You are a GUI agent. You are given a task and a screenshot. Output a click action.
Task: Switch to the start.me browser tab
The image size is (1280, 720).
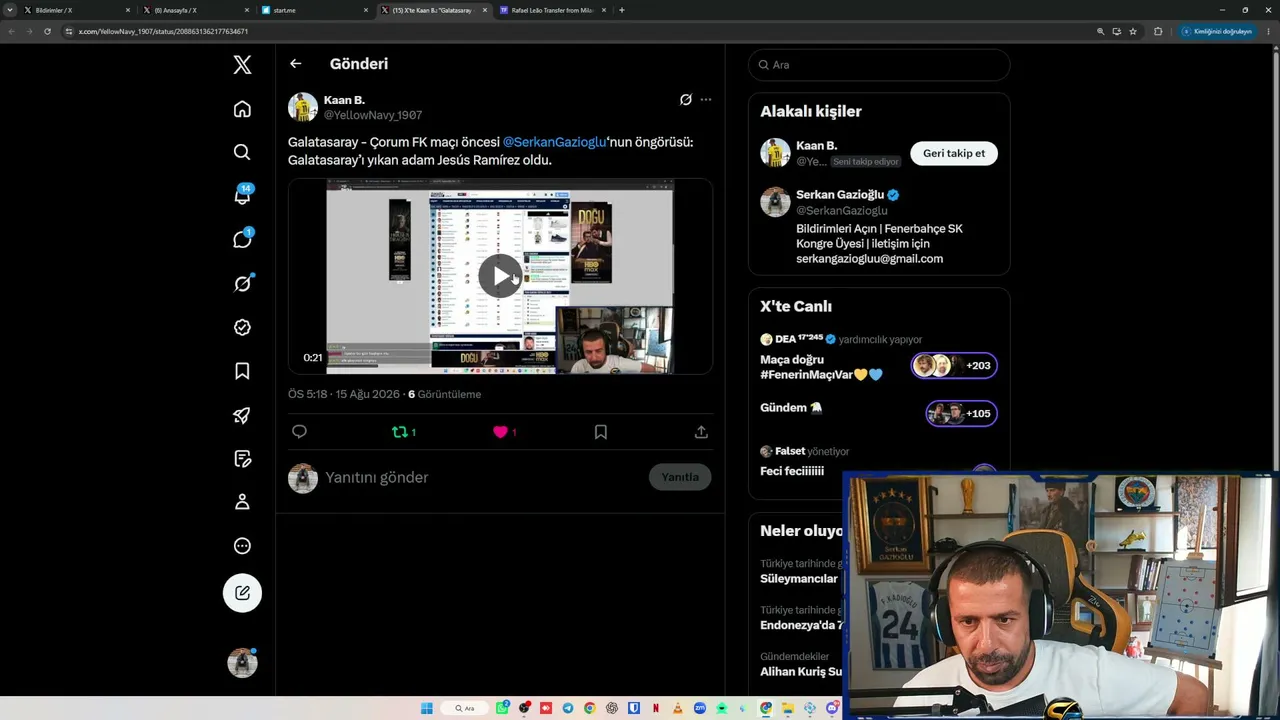click(313, 10)
